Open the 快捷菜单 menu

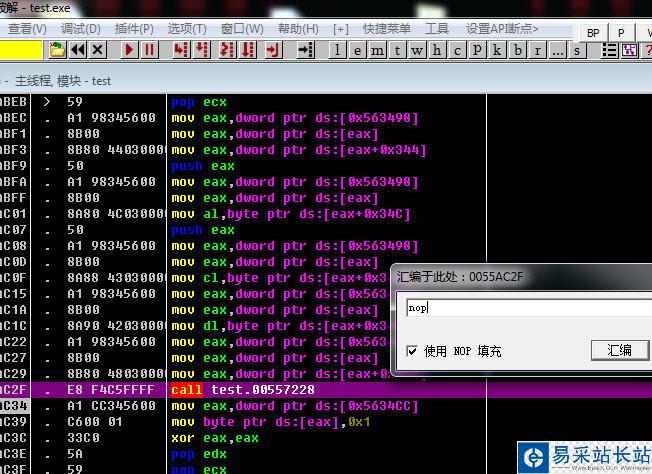point(387,29)
